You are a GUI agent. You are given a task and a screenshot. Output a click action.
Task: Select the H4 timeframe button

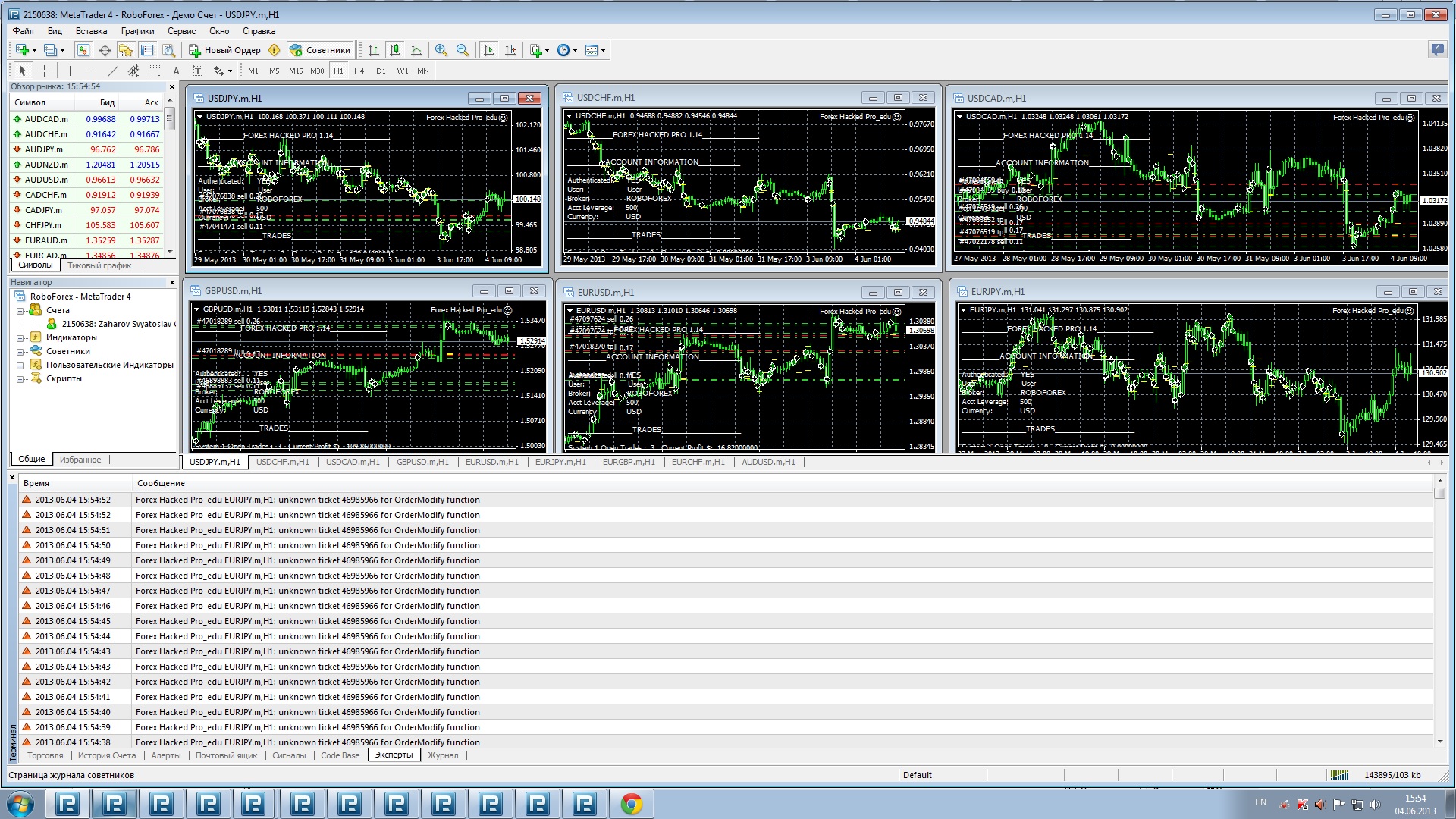point(359,71)
